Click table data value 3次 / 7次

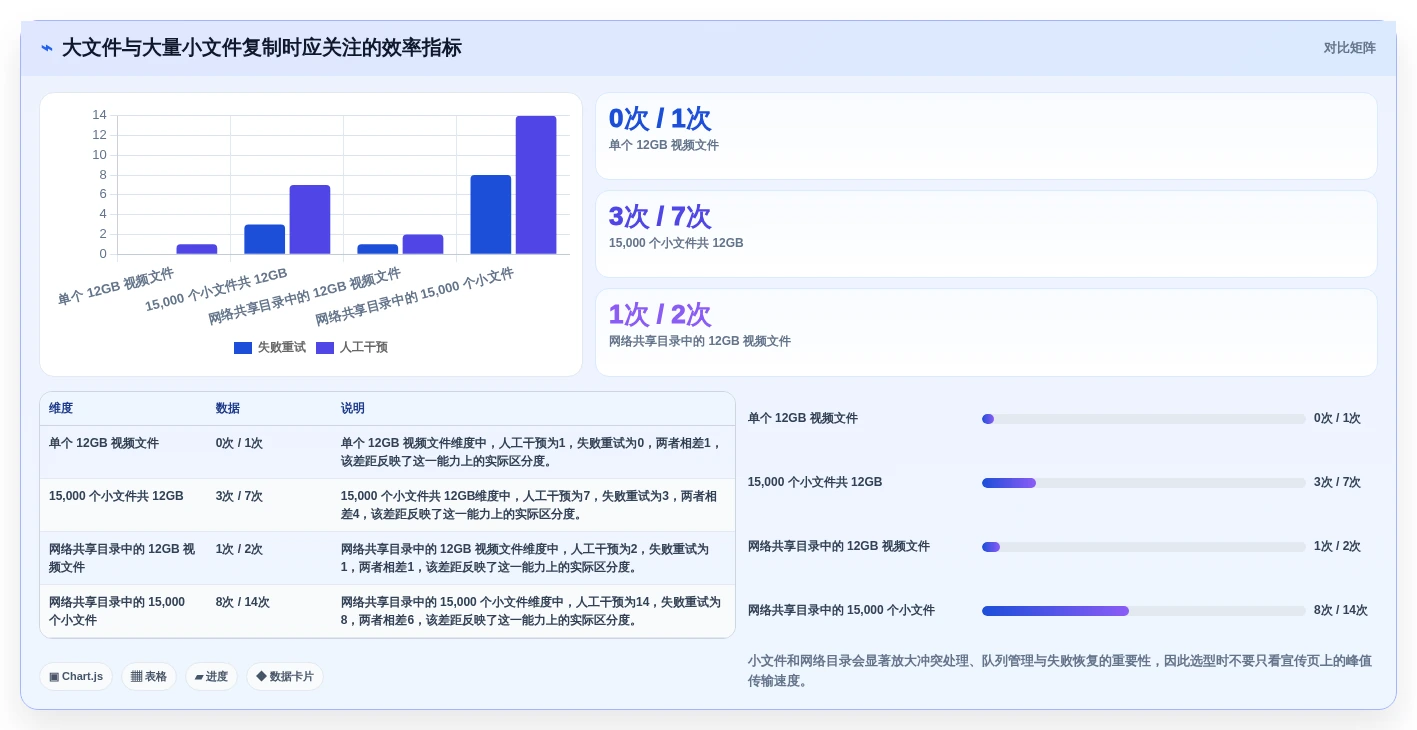(239, 496)
